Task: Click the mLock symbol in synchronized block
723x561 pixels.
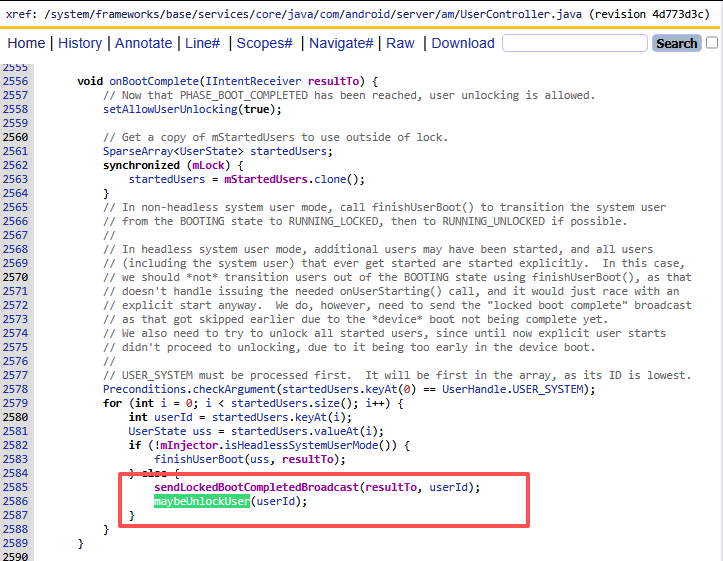Action: [208, 165]
